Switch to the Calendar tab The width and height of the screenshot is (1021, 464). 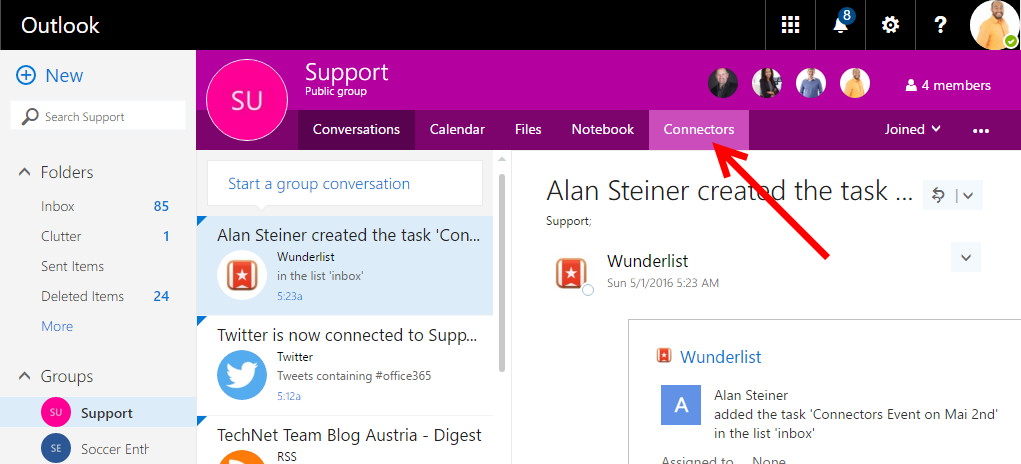coord(457,129)
